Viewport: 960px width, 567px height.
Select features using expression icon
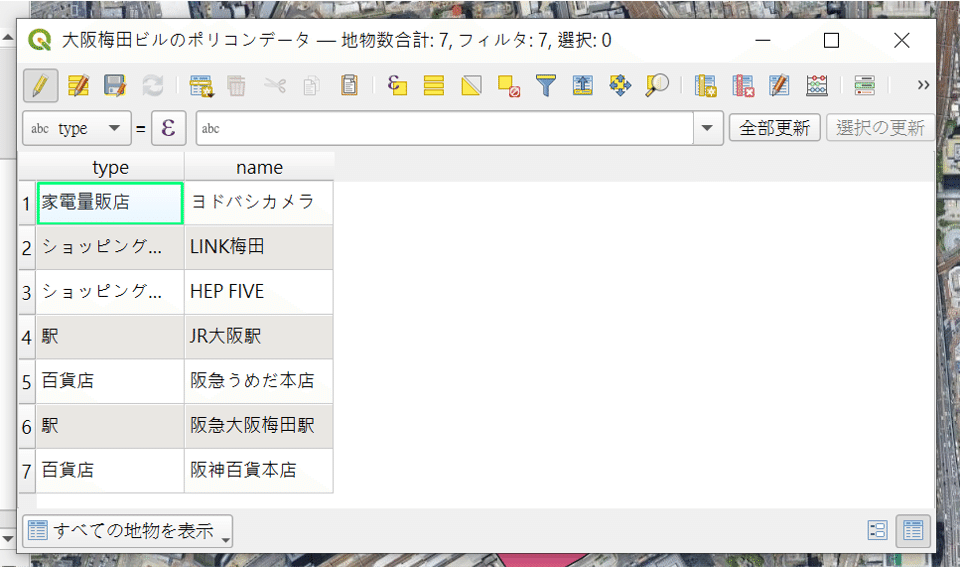(x=397, y=85)
